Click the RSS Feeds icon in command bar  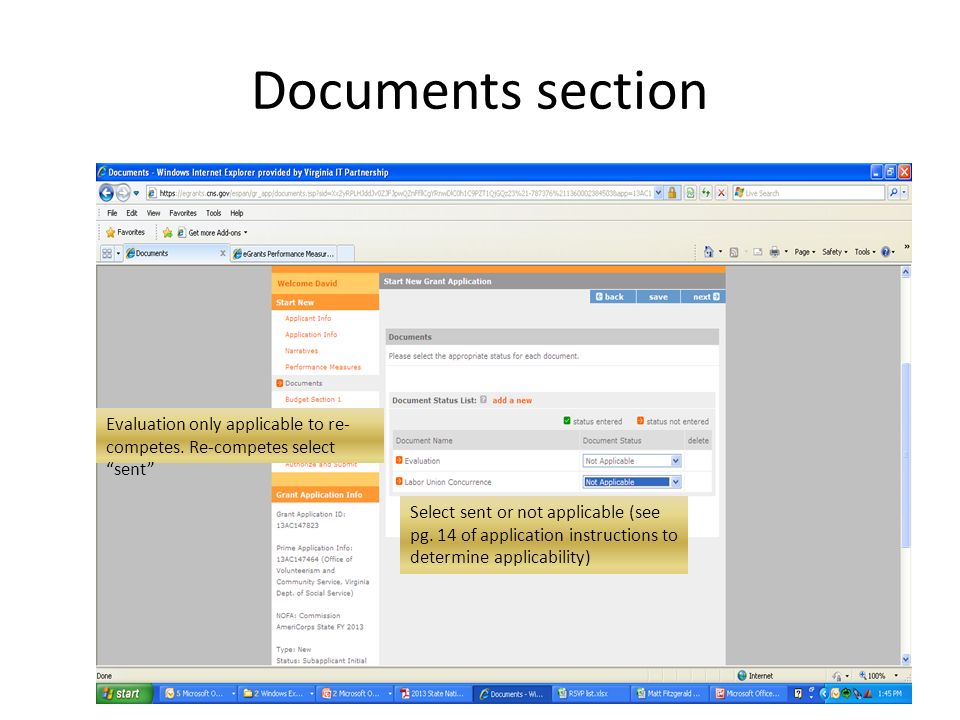(733, 252)
